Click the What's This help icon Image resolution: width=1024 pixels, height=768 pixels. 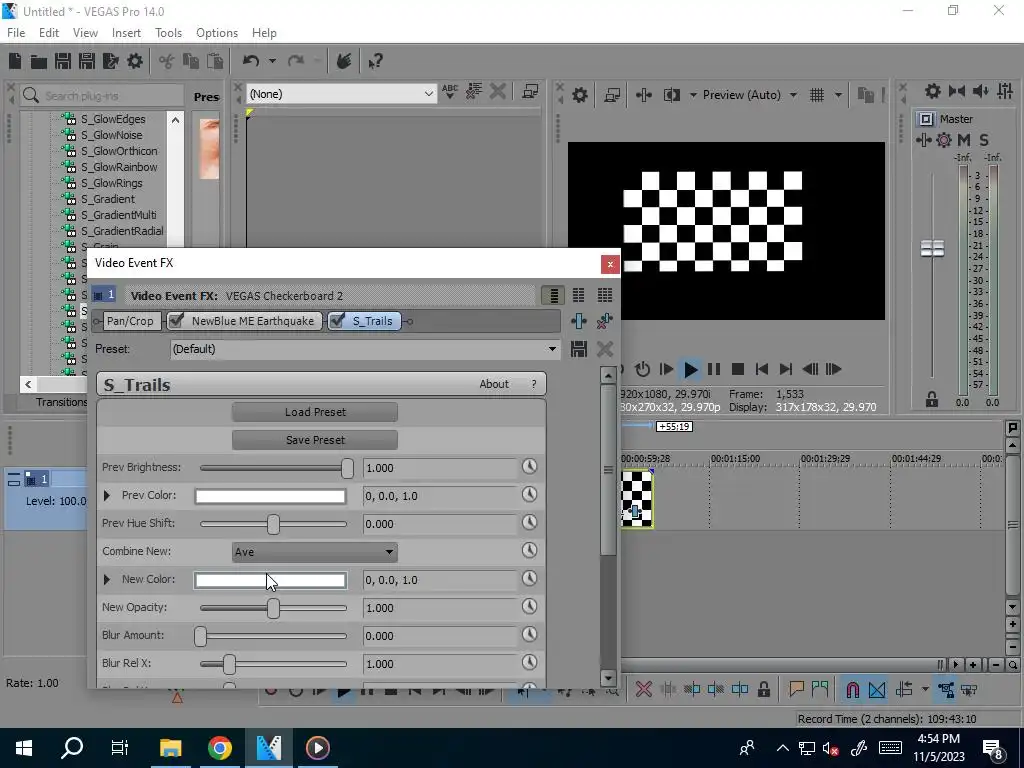point(376,61)
